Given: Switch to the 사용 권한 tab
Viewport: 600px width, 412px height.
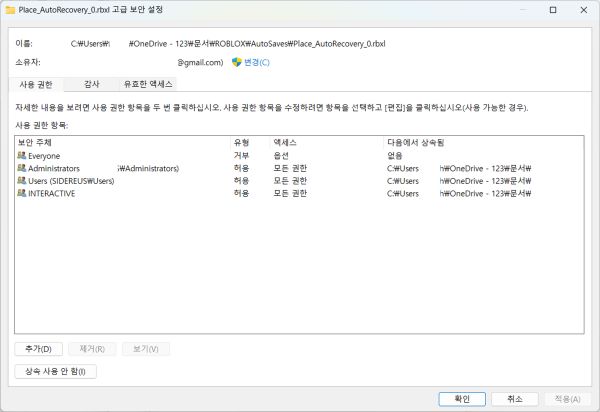Looking at the screenshot, I should (36, 84).
